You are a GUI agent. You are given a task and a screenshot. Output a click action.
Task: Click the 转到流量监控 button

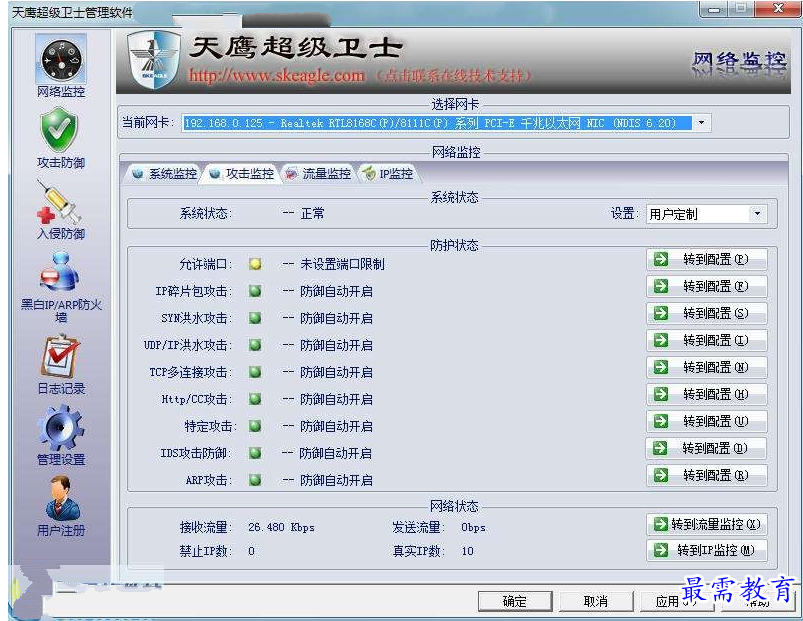coord(707,524)
